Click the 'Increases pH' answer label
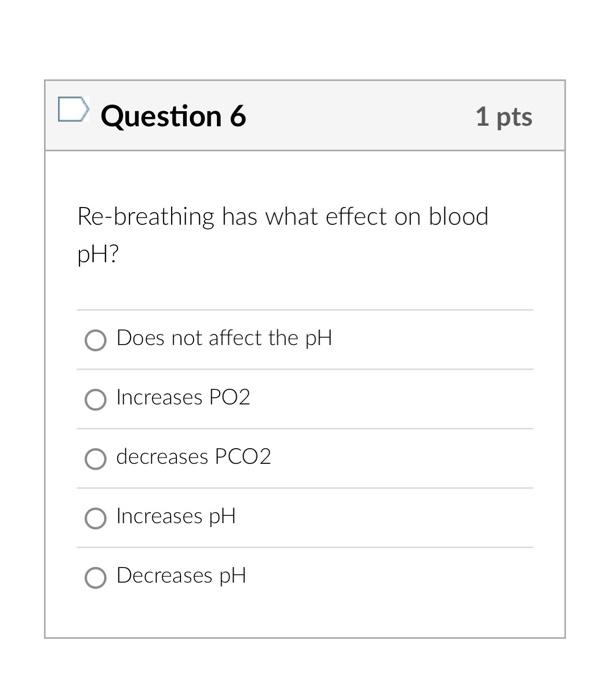Image resolution: width=610 pixels, height=700 pixels. pyautogui.click(x=176, y=516)
